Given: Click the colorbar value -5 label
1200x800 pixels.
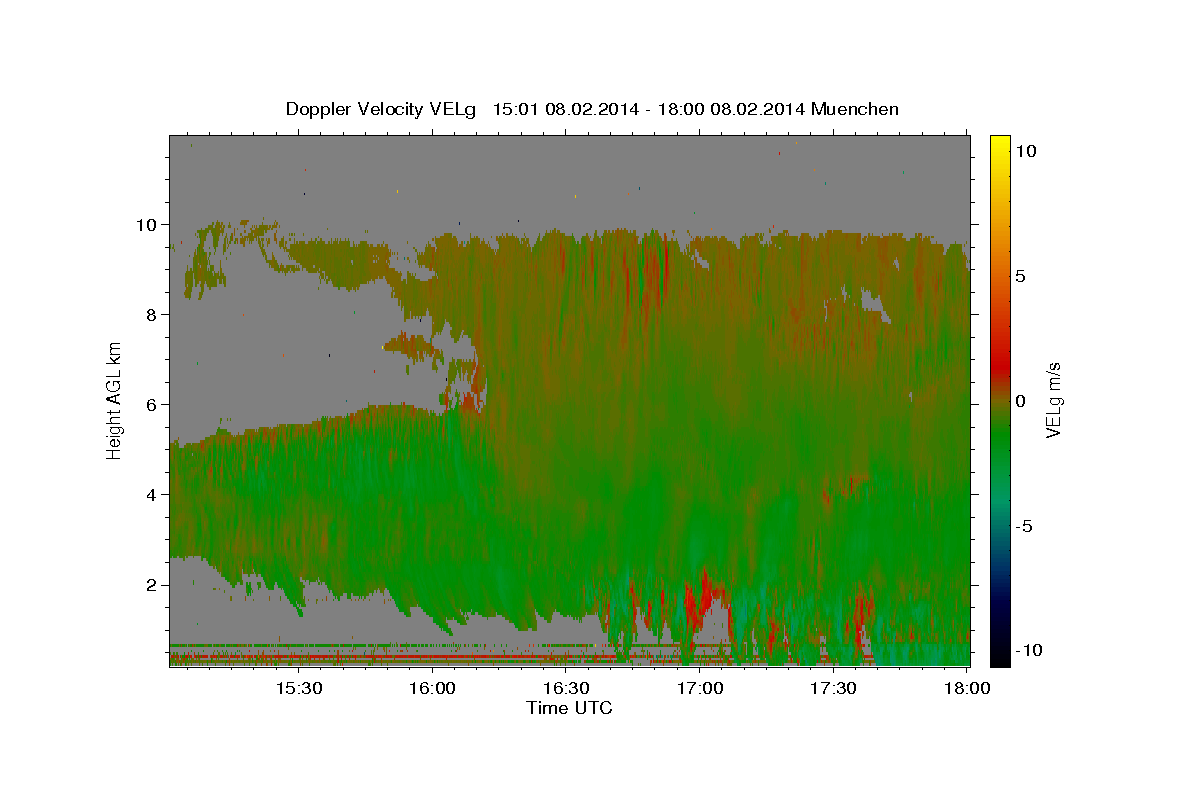Looking at the screenshot, I should click(x=1025, y=526).
